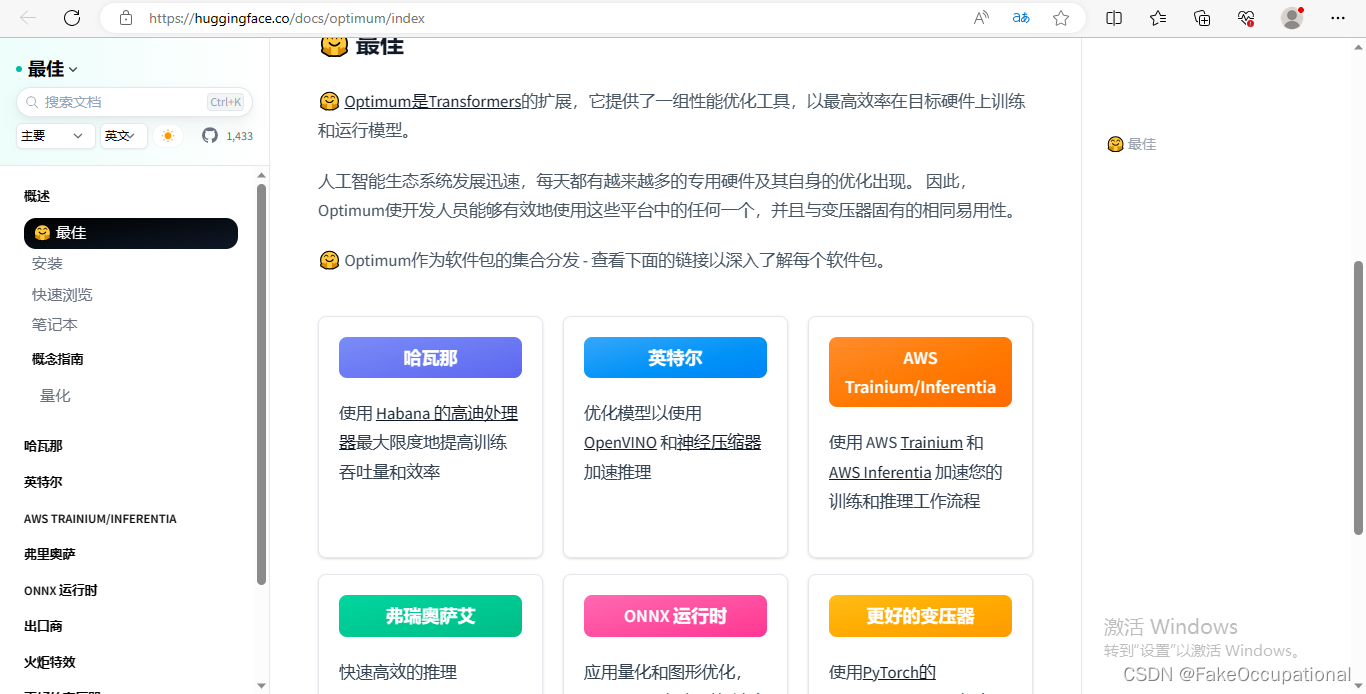Expand the 出口商 sidebar section
Viewport: 1366px width, 694px height.
point(43,626)
